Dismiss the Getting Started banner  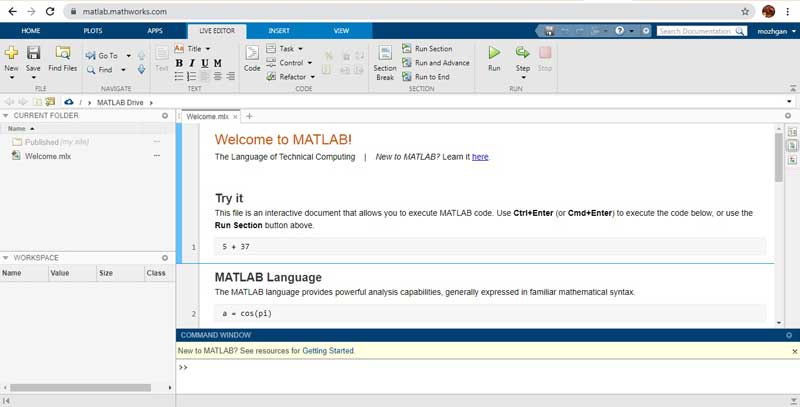coord(794,351)
